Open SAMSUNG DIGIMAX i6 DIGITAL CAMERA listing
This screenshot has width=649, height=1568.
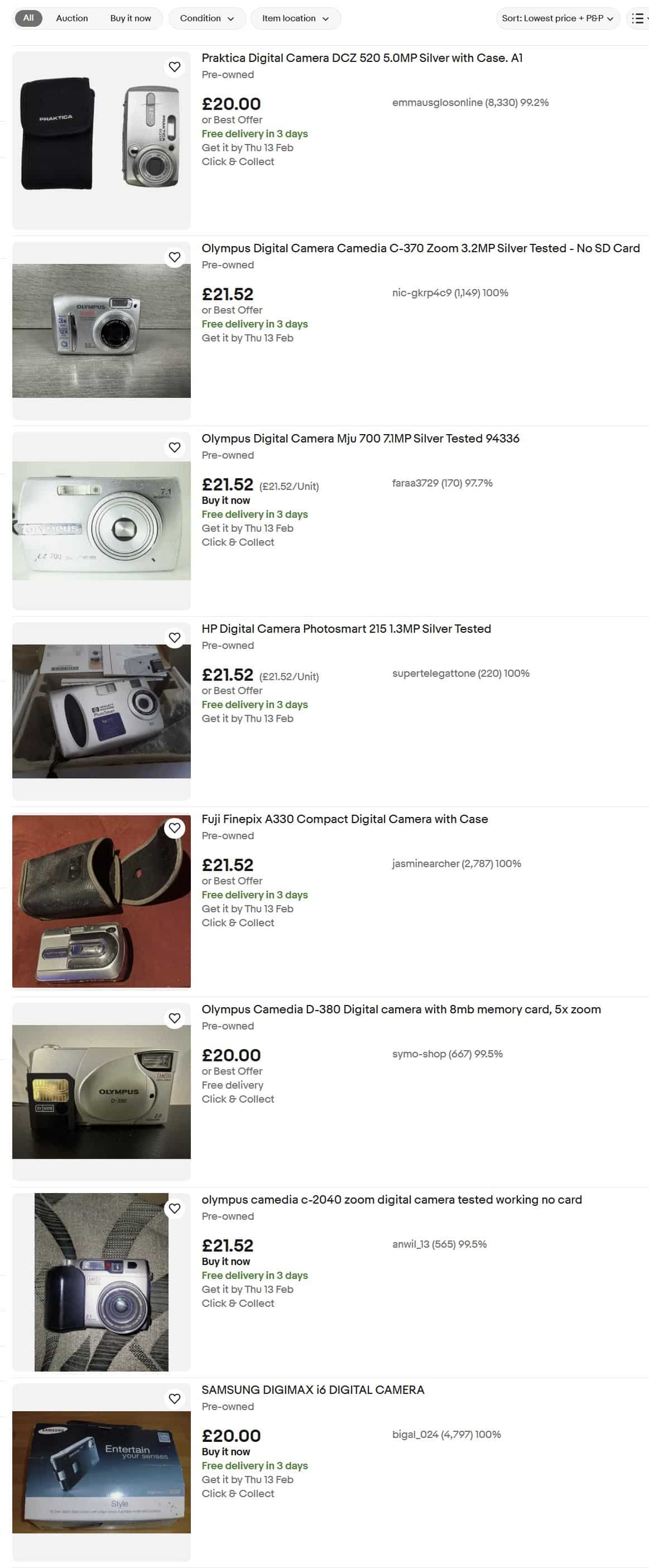[x=313, y=1389]
